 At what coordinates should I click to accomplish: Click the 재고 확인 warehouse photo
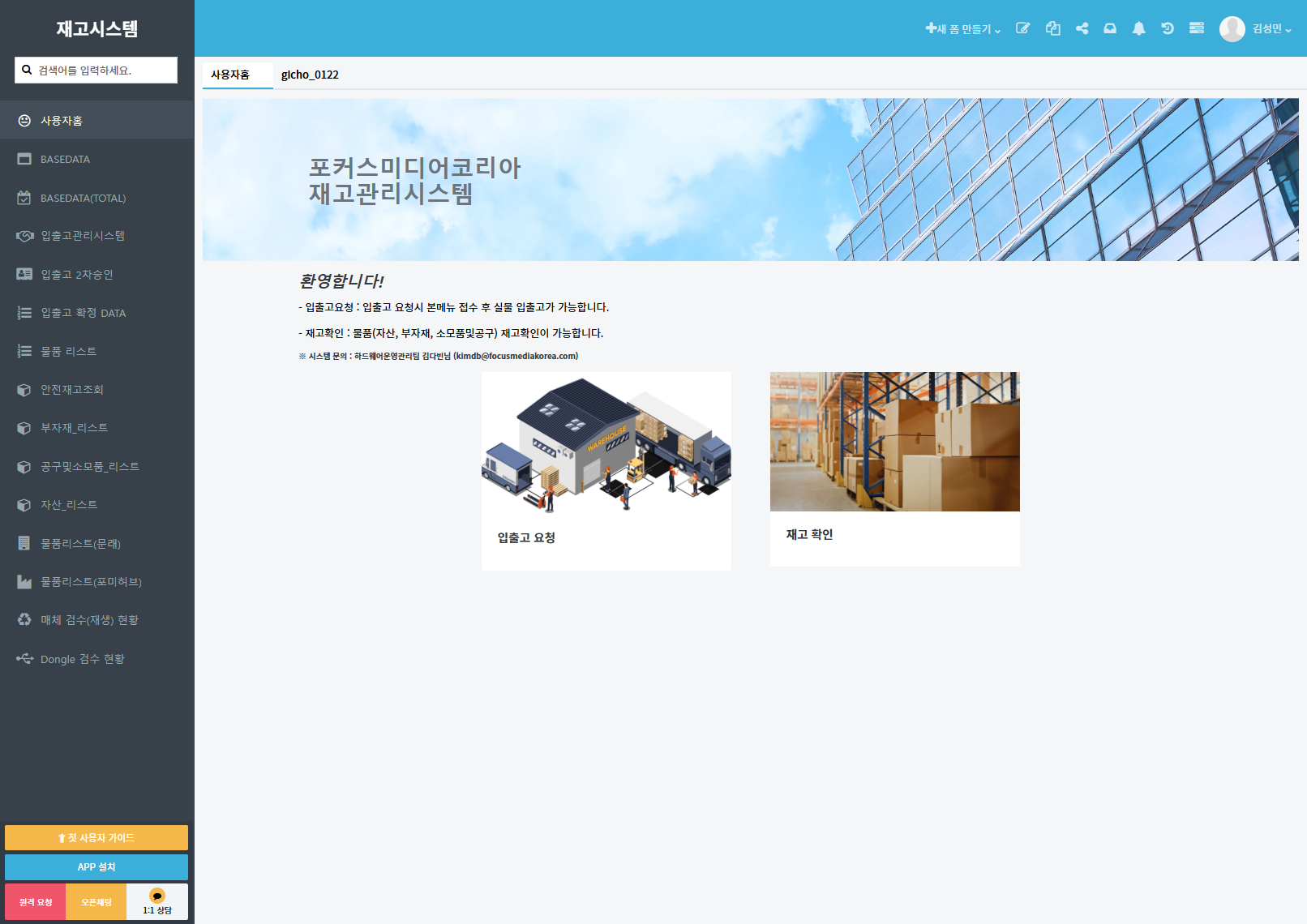895,442
